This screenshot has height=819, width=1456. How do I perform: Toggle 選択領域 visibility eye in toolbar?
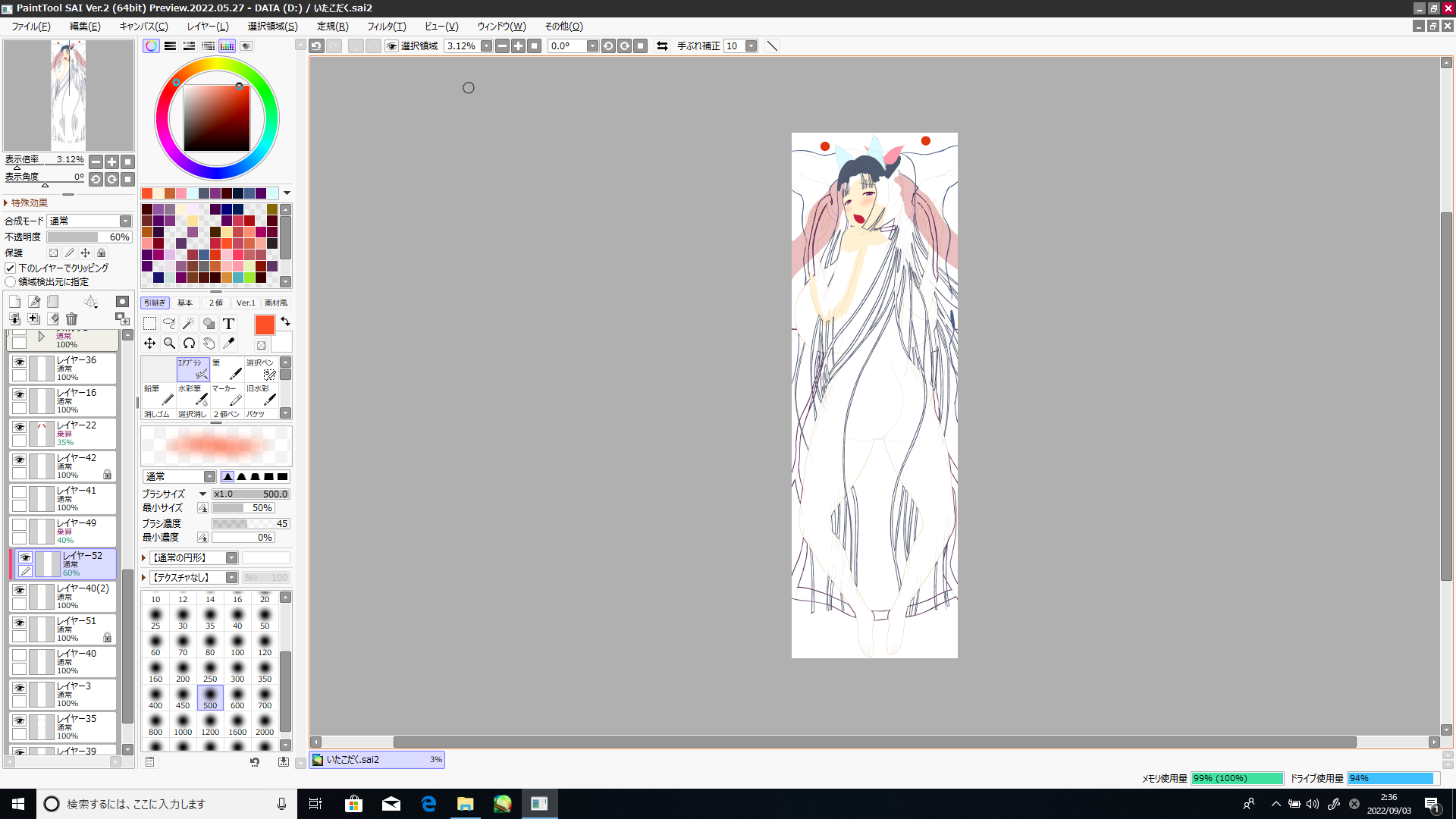391,46
